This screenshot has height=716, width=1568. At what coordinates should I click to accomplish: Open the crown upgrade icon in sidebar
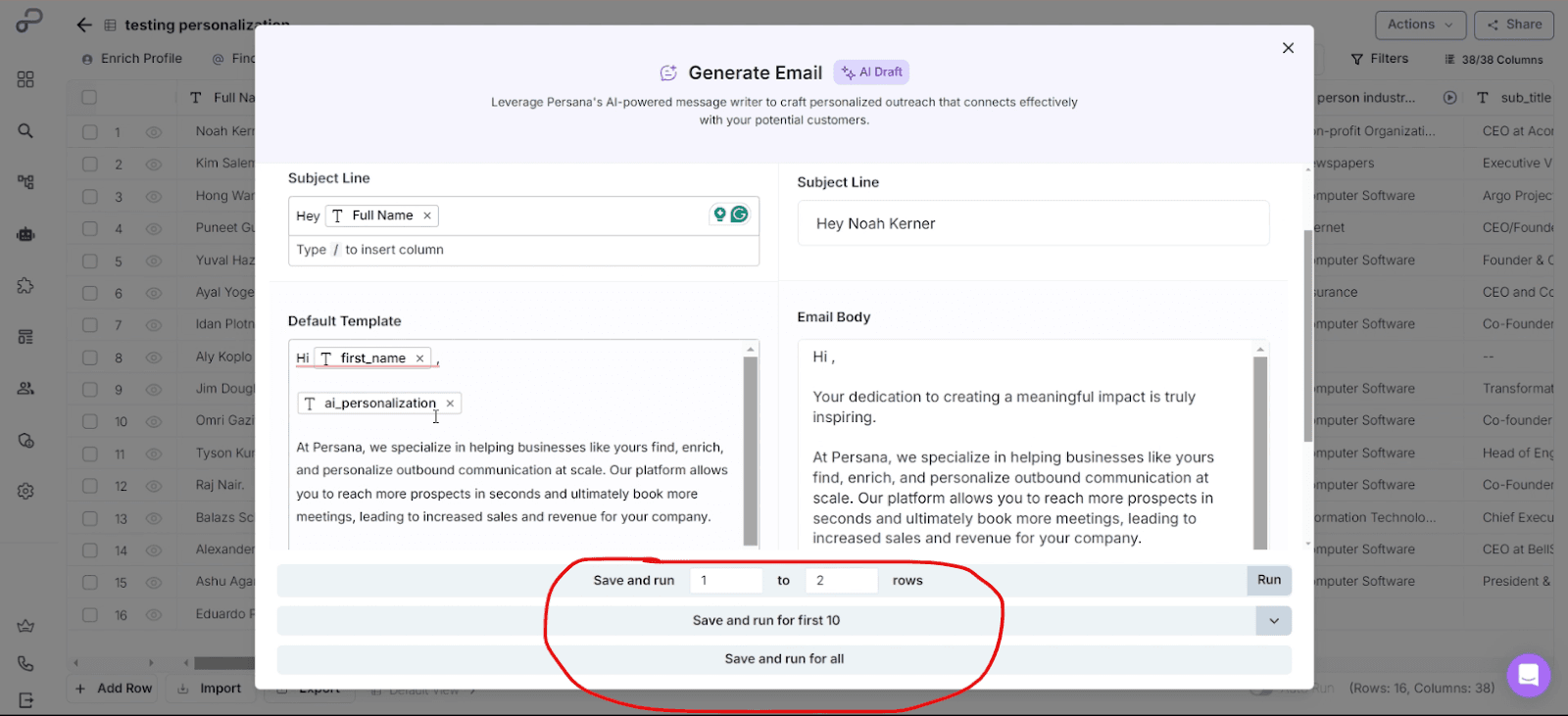(25, 627)
